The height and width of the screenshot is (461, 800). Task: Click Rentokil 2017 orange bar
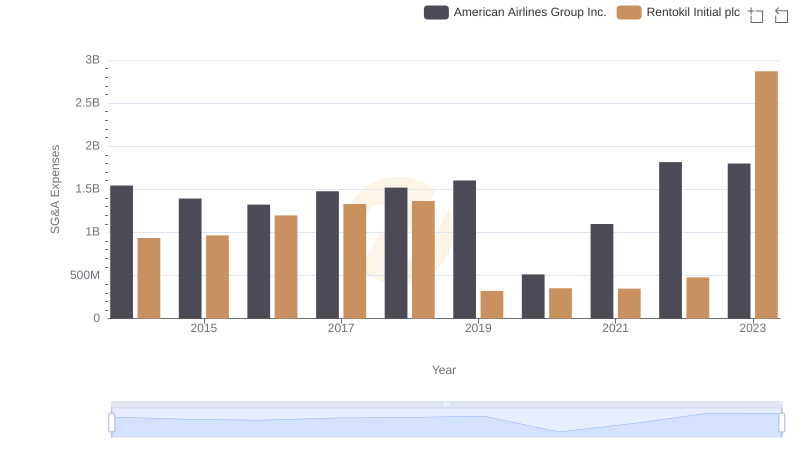[355, 261]
